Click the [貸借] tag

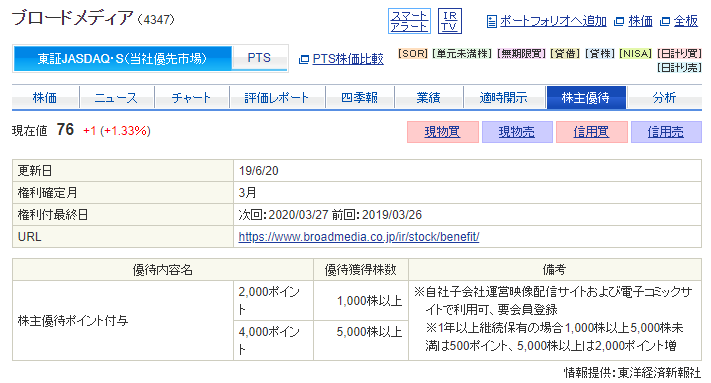click(x=565, y=53)
